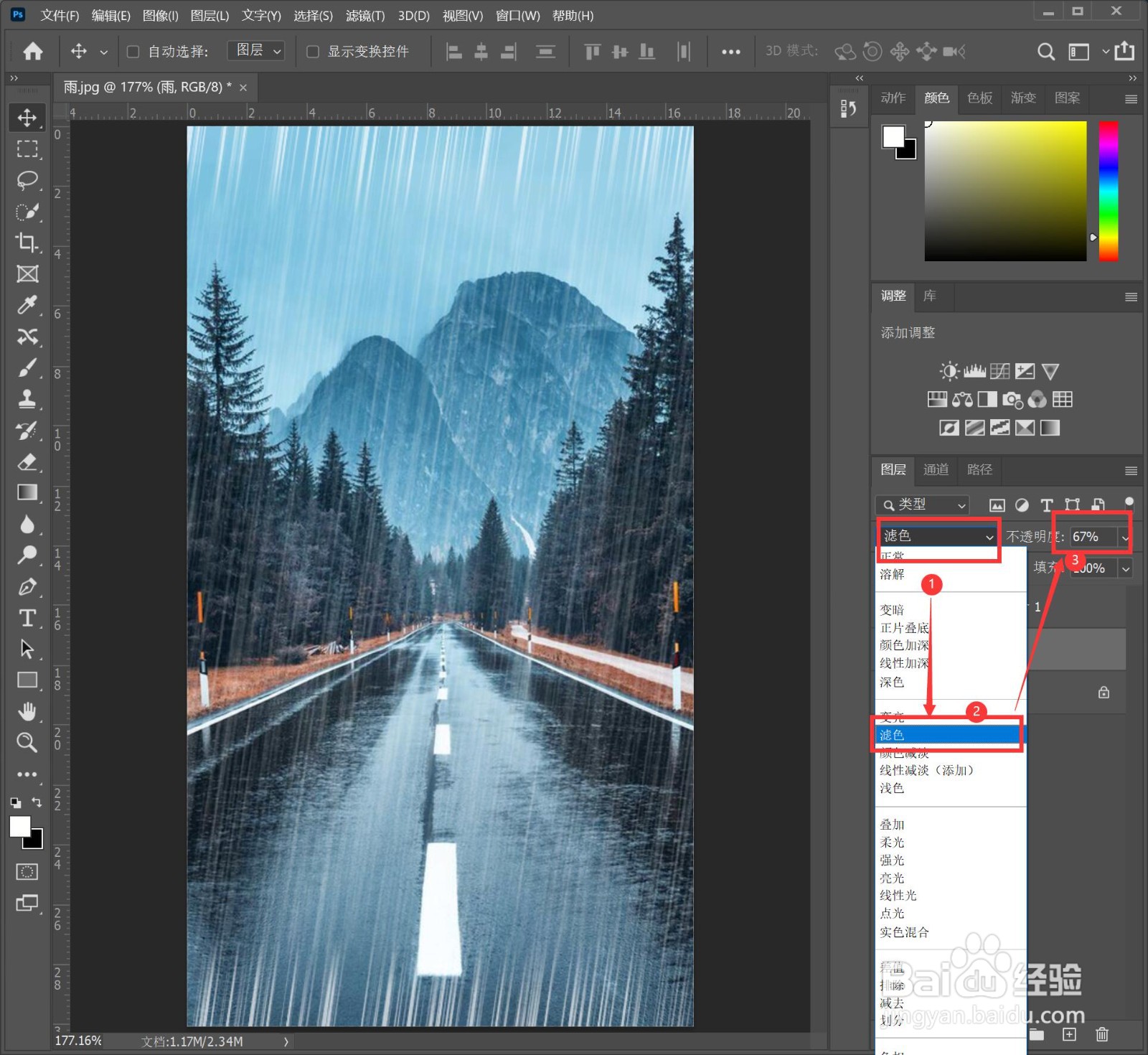Select the Brush tool
Image resolution: width=1148 pixels, height=1055 pixels.
27,367
